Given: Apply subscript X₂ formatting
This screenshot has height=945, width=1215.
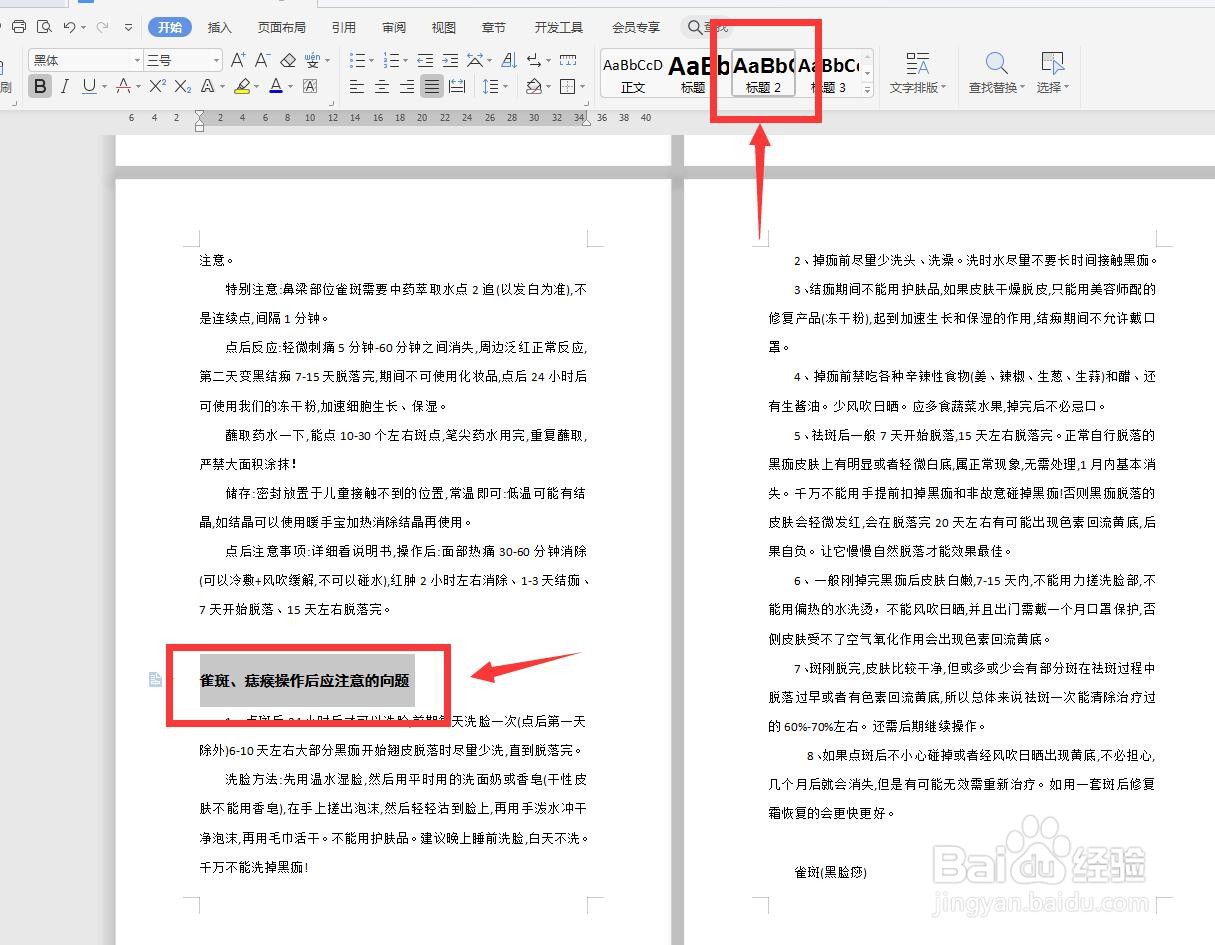Looking at the screenshot, I should pyautogui.click(x=182, y=87).
